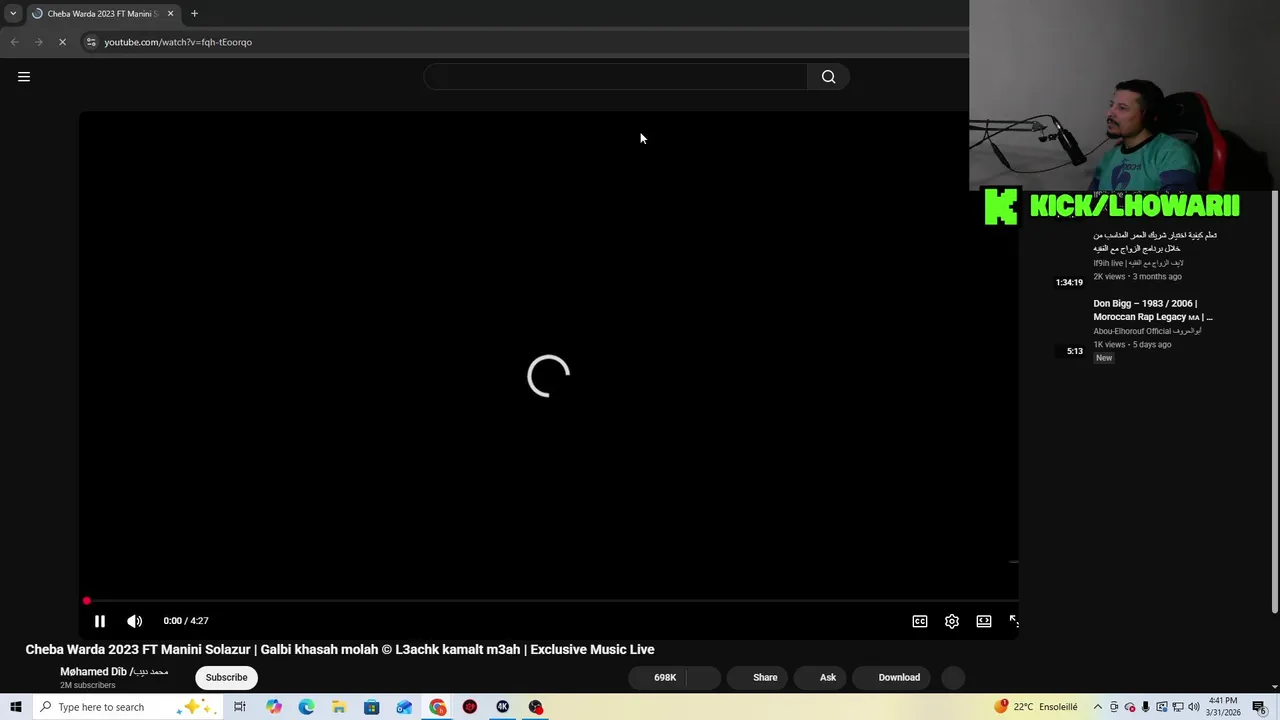Open the player settings gear
This screenshot has width=1280, height=720.
pyautogui.click(x=952, y=621)
